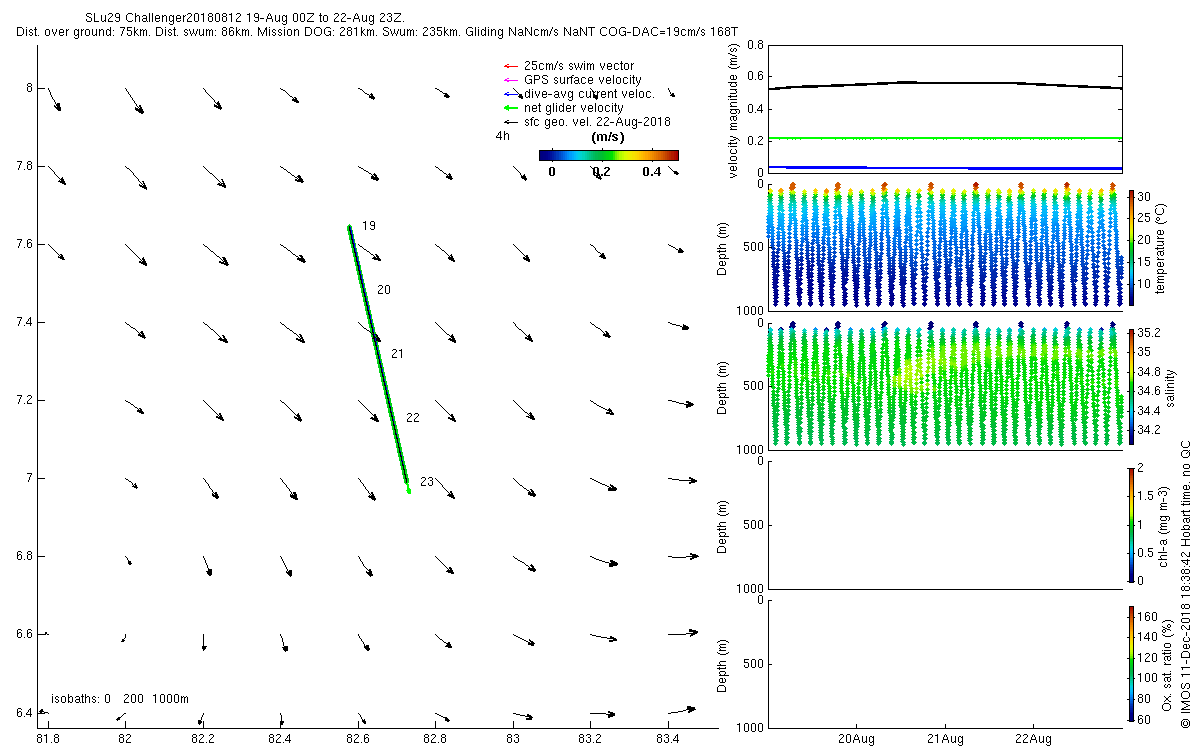The height and width of the screenshot is (750, 1200).
Task: Click the red swim vector legend arrow
Action: 509,66
